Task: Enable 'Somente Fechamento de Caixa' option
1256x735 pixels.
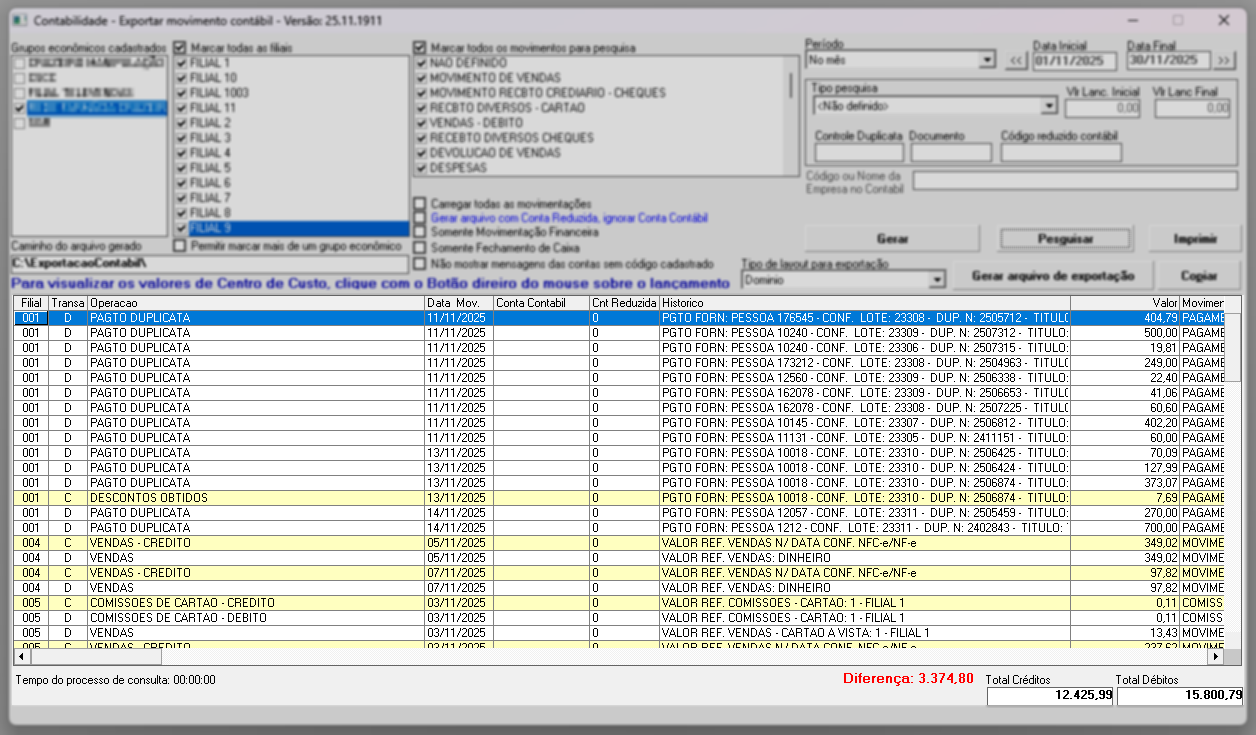Action: point(420,247)
